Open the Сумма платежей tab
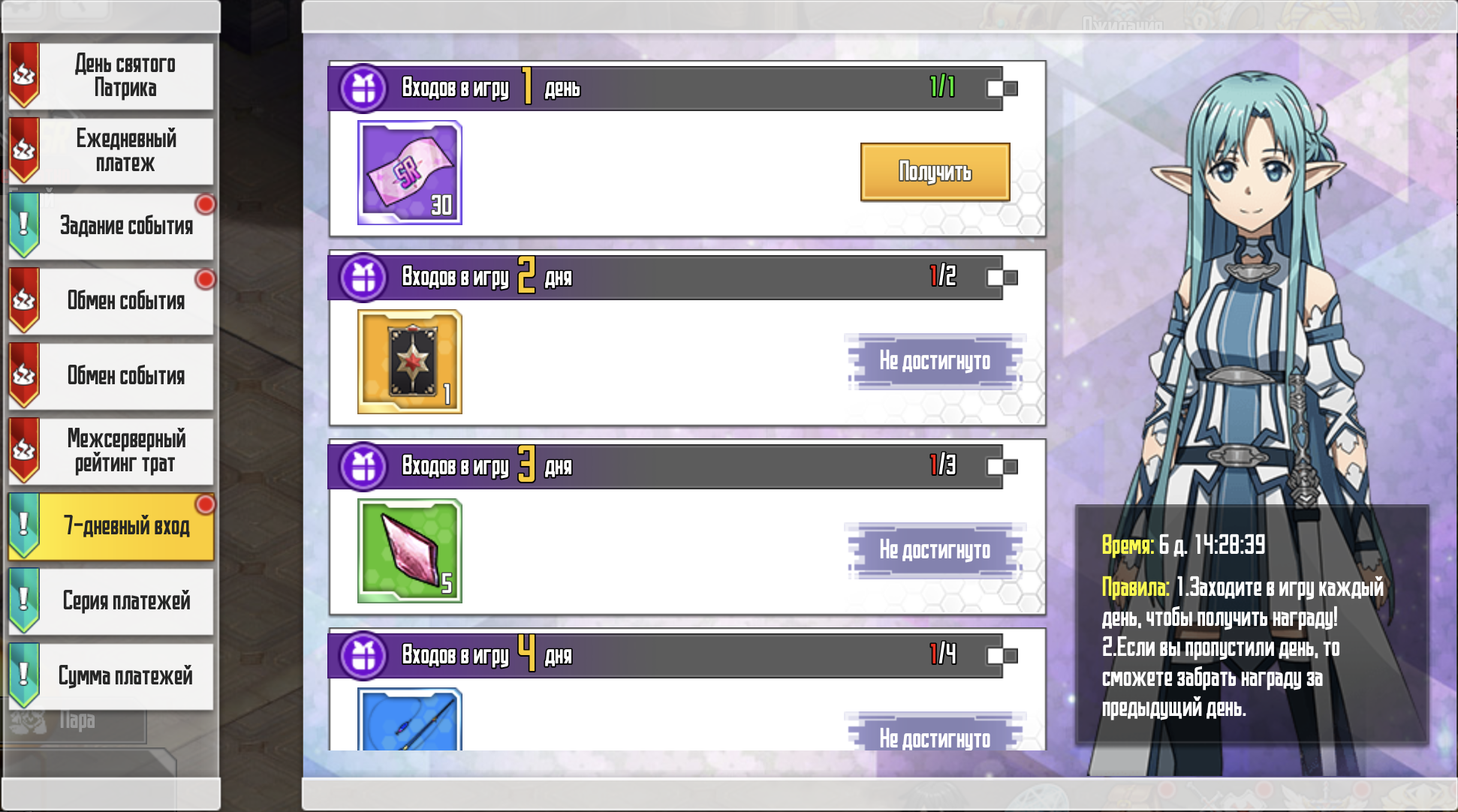Image resolution: width=1458 pixels, height=812 pixels. [111, 676]
